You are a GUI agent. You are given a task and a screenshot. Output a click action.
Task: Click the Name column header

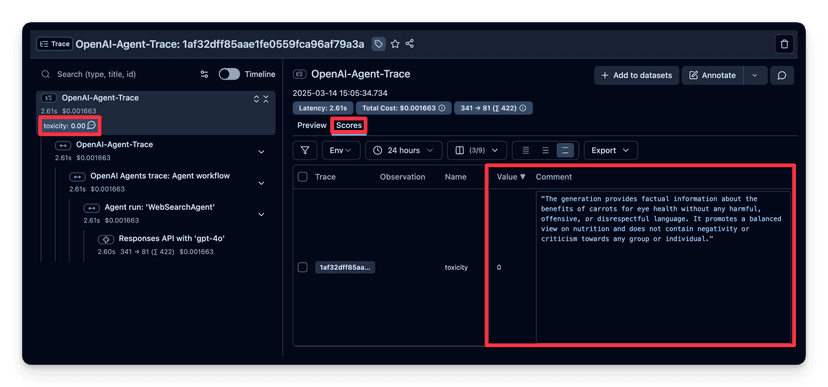(455, 177)
